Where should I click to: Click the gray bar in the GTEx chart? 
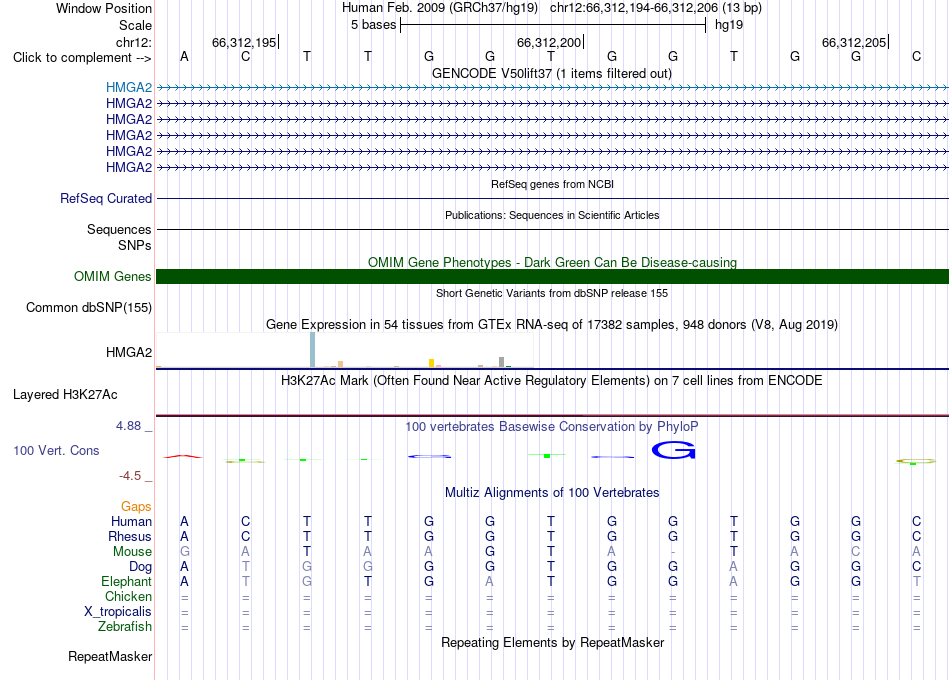point(501,362)
